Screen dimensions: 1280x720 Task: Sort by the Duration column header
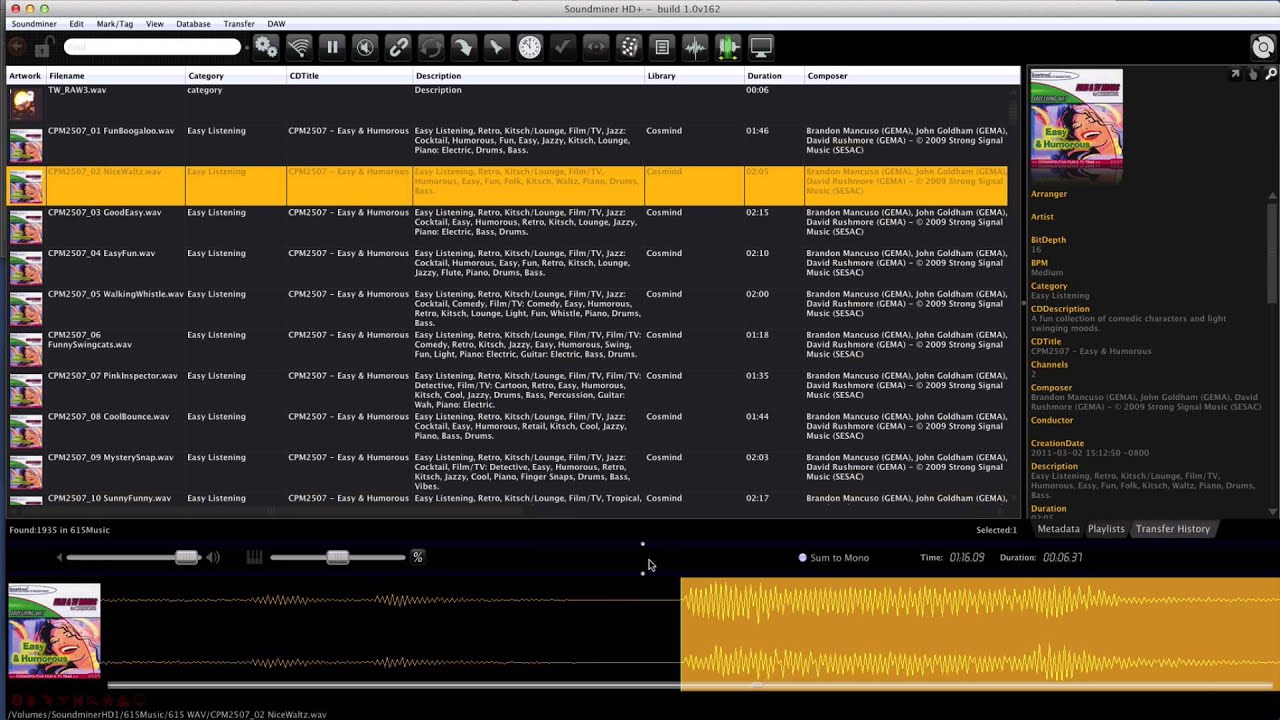[775, 76]
